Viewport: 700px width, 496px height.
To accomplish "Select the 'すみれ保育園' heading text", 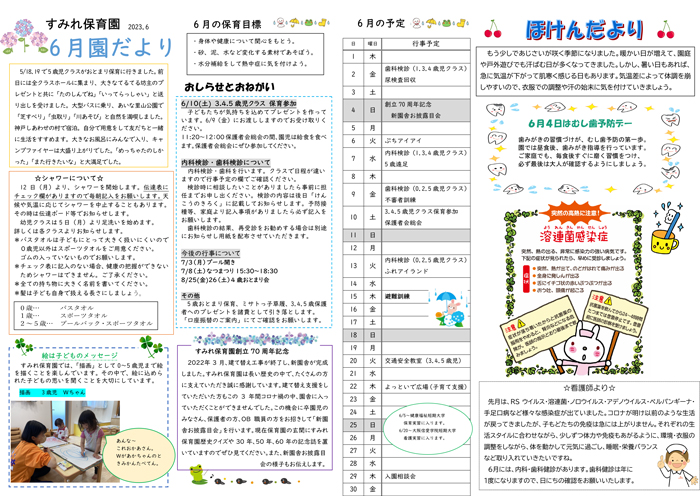I will pos(83,25).
